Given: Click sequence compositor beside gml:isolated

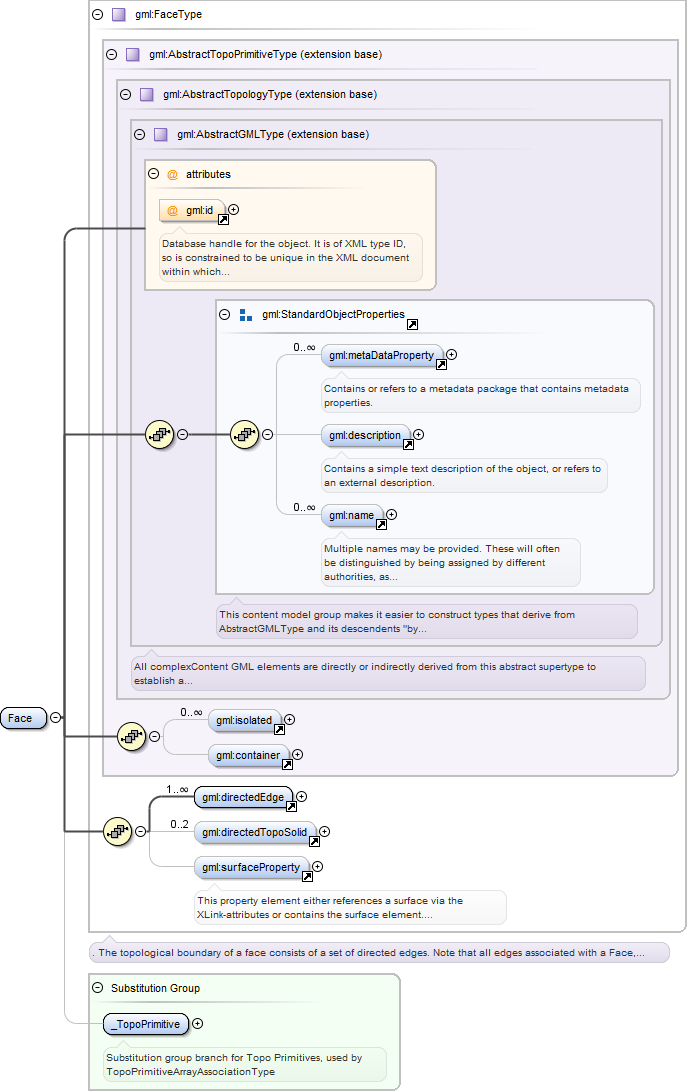Looking at the screenshot, I should pos(132,736).
